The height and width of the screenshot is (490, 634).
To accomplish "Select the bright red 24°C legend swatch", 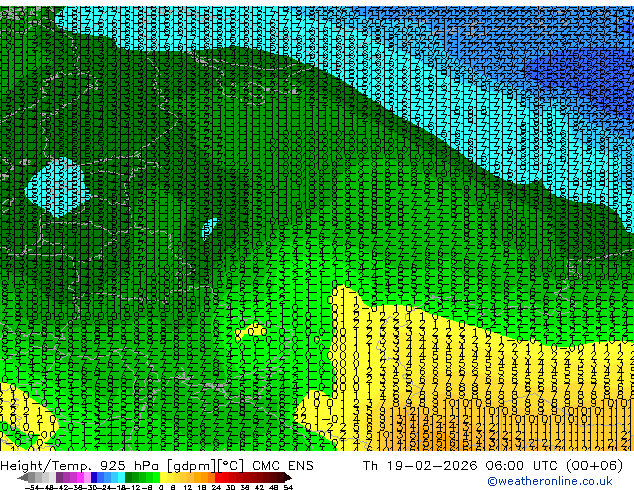I will (218, 477).
